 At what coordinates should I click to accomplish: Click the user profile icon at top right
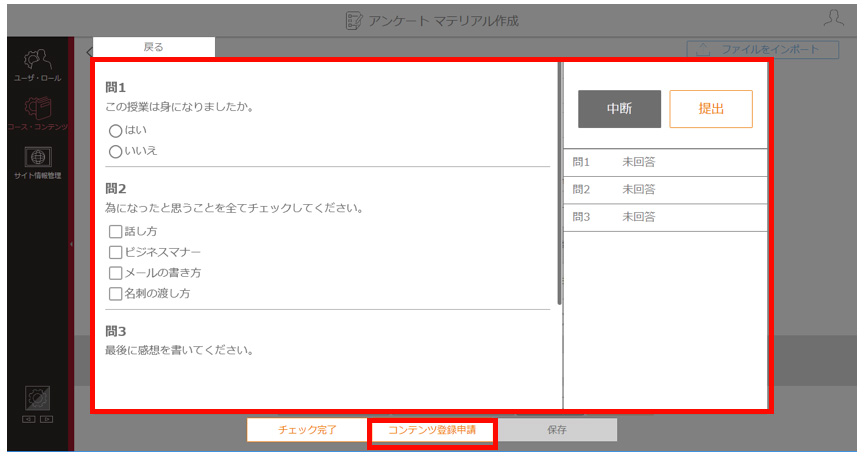(834, 18)
